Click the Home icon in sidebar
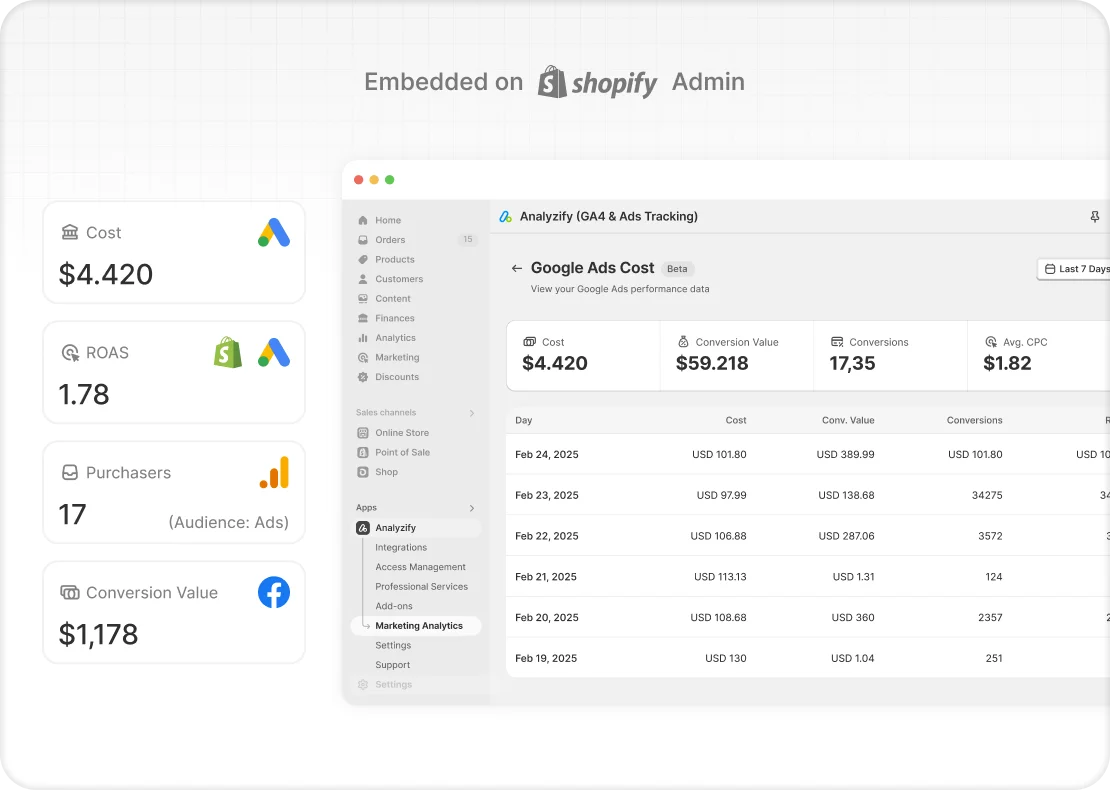The width and height of the screenshot is (1110, 790). [362, 220]
